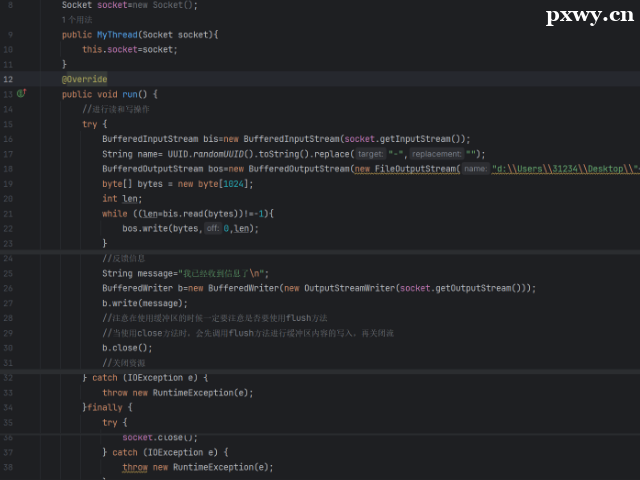Open the '1个用法' usages hint
Image resolution: width=640 pixels, height=480 pixels.
tap(79, 20)
